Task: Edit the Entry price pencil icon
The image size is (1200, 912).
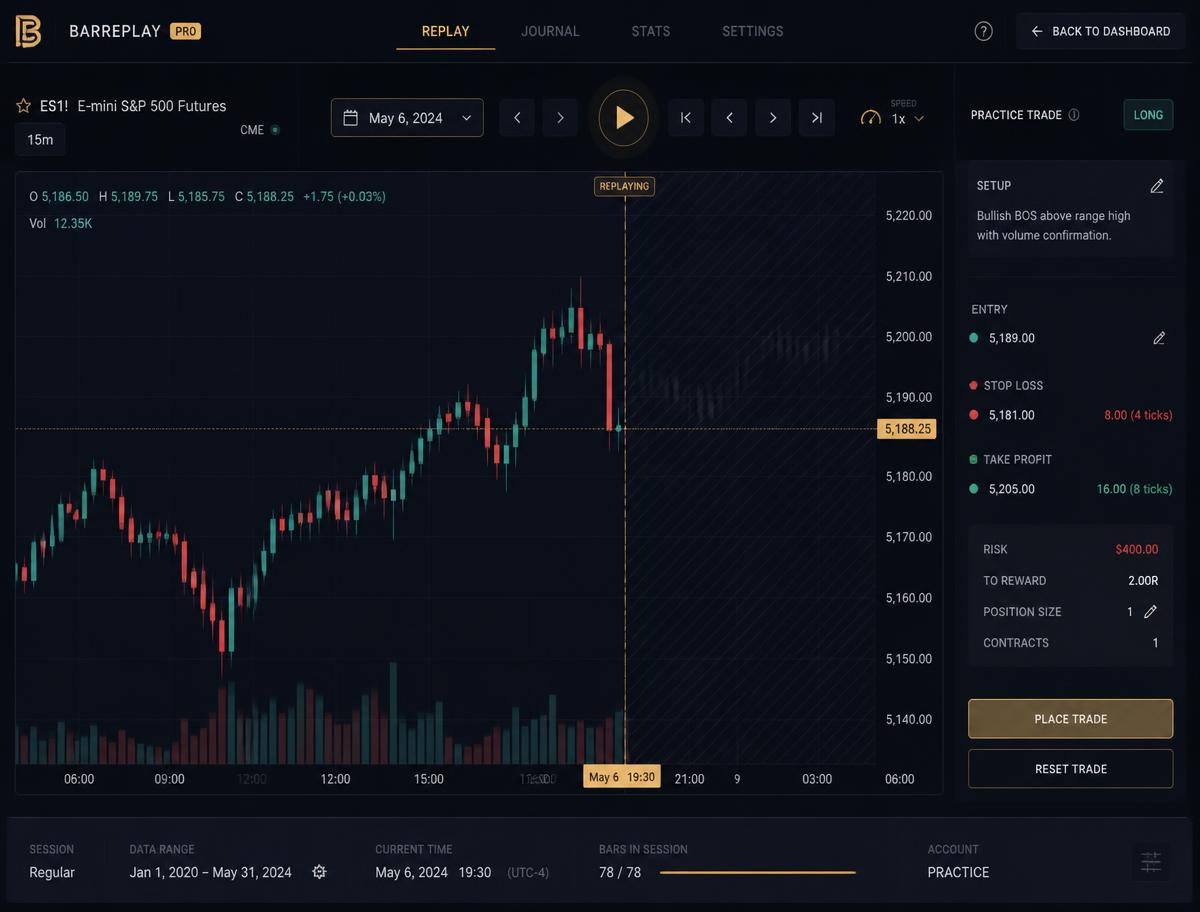Action: pyautogui.click(x=1159, y=338)
